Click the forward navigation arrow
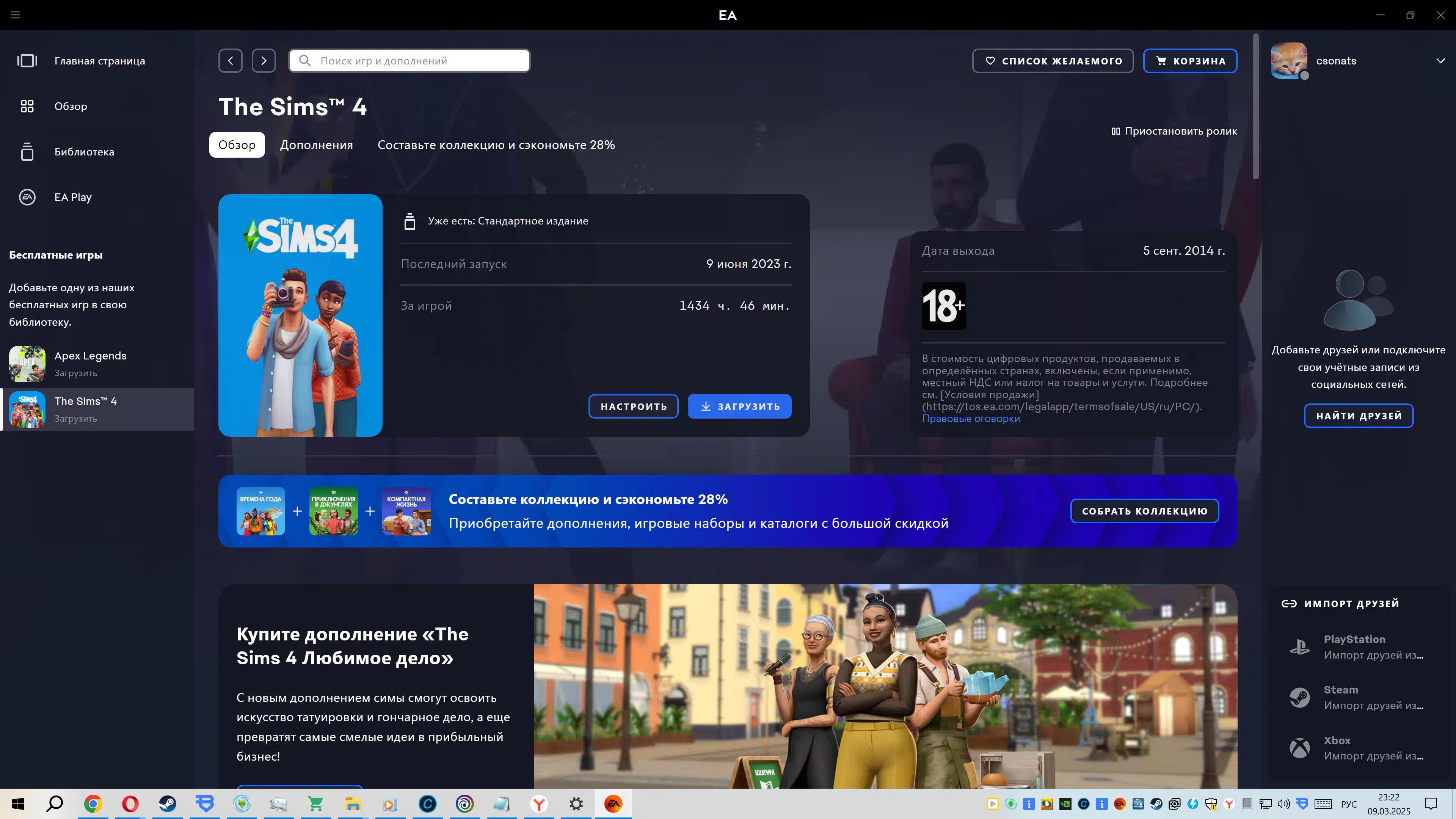 [264, 61]
